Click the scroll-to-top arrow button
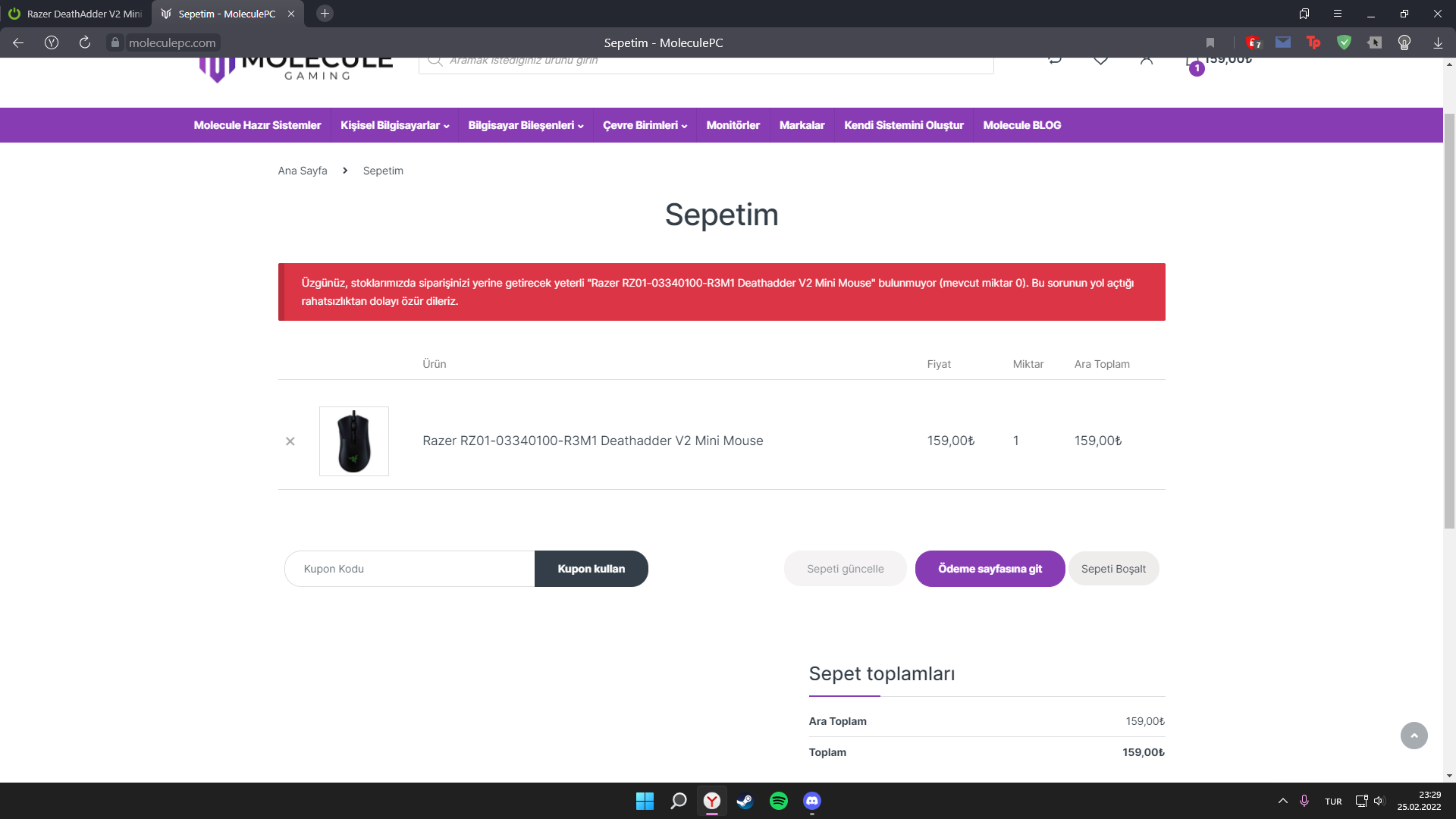 (1414, 736)
